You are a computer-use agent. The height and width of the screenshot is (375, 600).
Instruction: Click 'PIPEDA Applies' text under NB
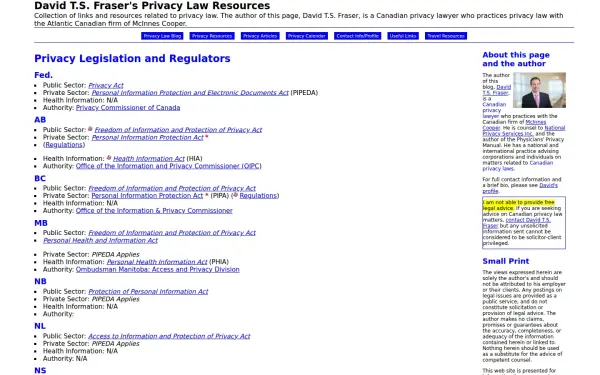click(116, 299)
